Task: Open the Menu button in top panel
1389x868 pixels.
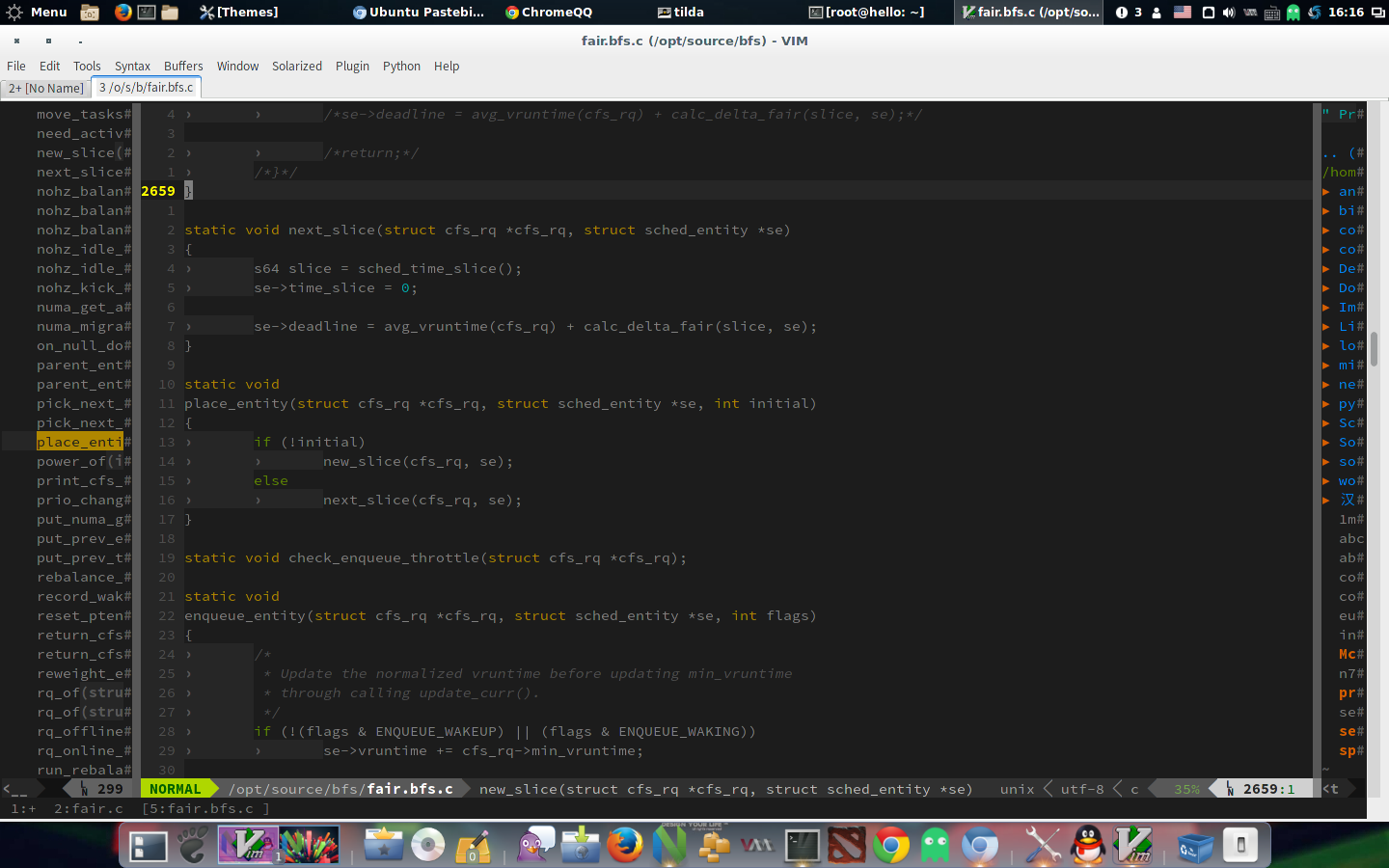Action: point(37,12)
